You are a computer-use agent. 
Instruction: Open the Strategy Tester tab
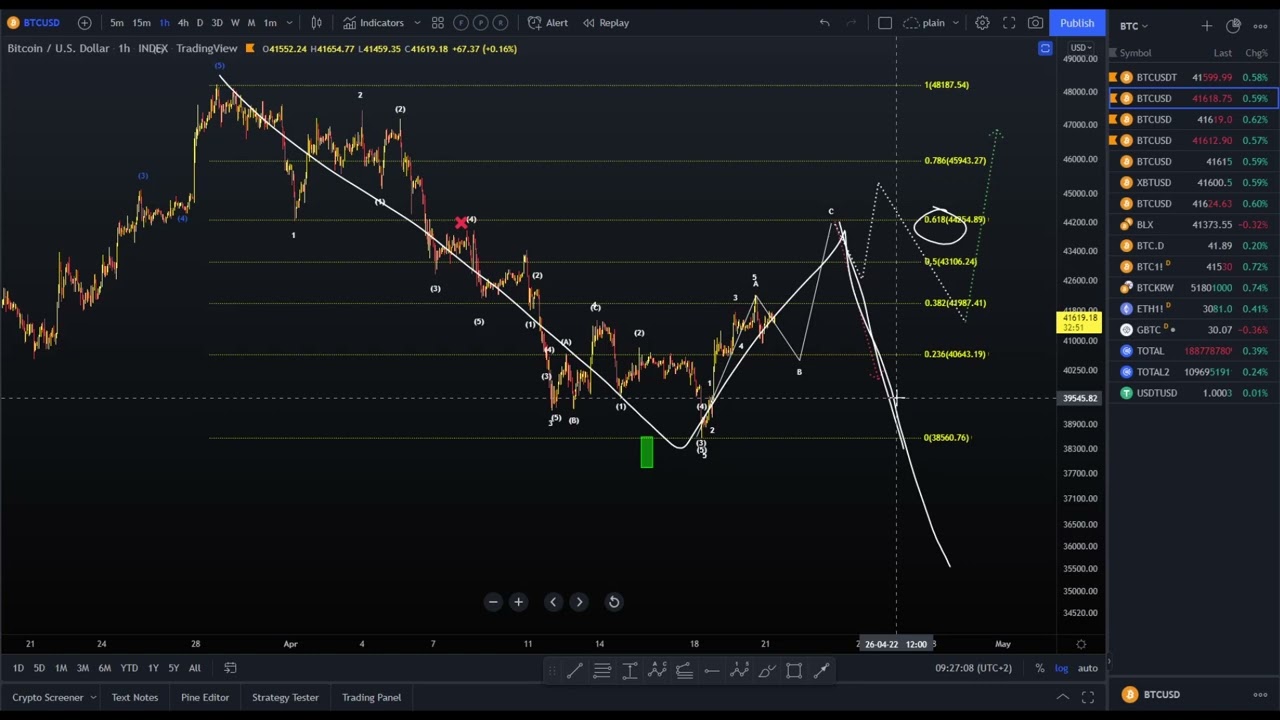(285, 697)
